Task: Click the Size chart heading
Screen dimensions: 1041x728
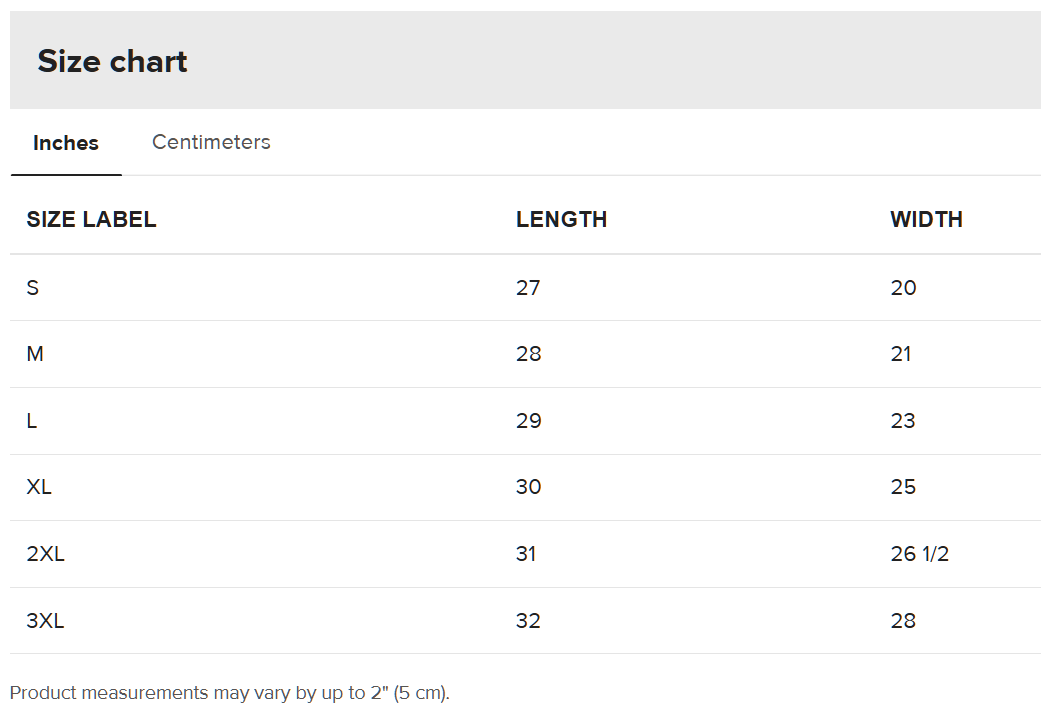Action: pos(112,61)
